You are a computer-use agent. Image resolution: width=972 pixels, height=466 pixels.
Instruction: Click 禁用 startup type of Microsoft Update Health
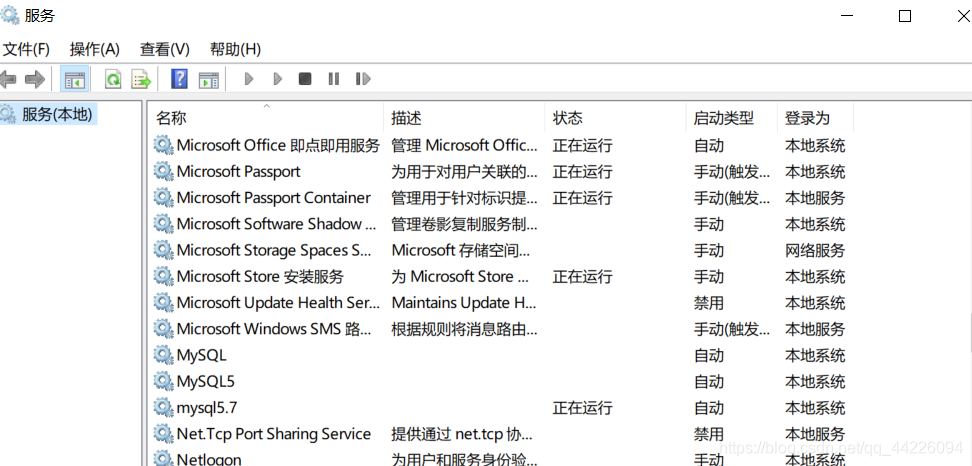[x=709, y=302]
